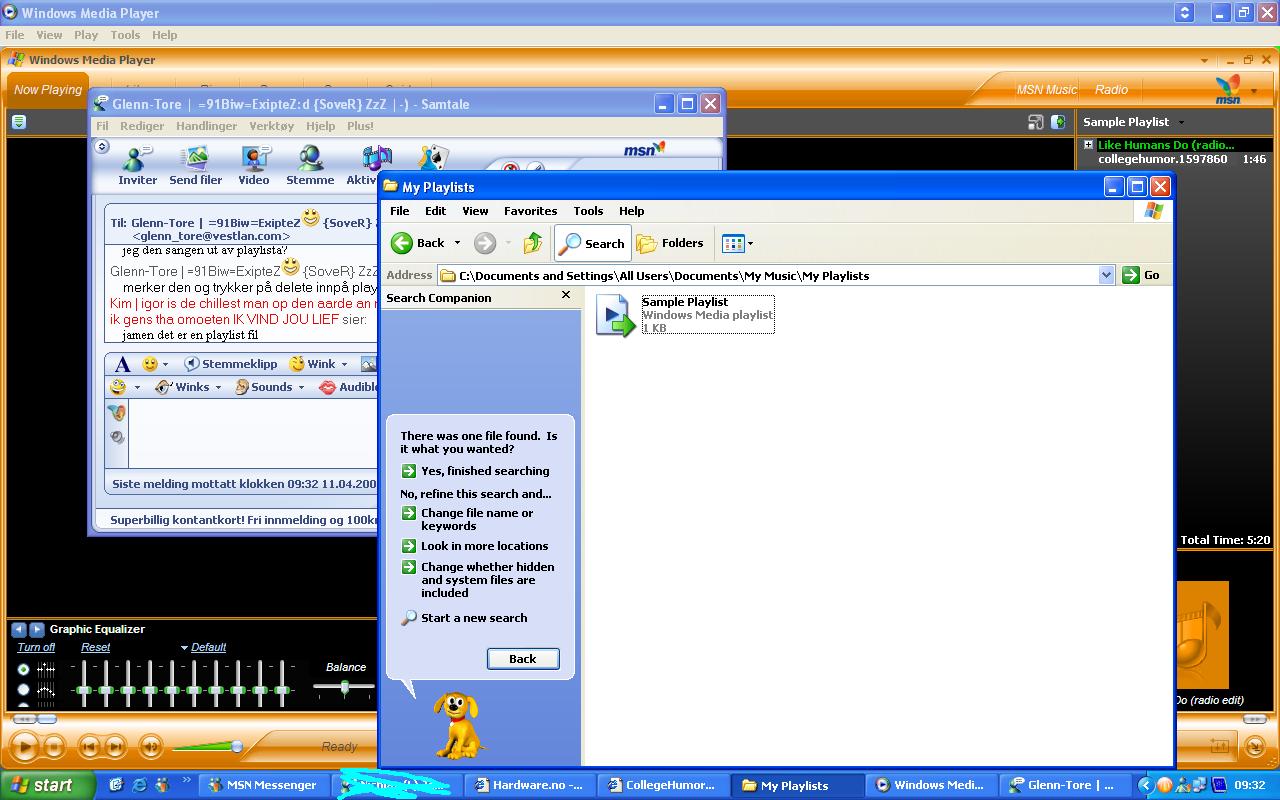Click the previous enhancement arrow by Graphic Equalizer

[x=19, y=629]
